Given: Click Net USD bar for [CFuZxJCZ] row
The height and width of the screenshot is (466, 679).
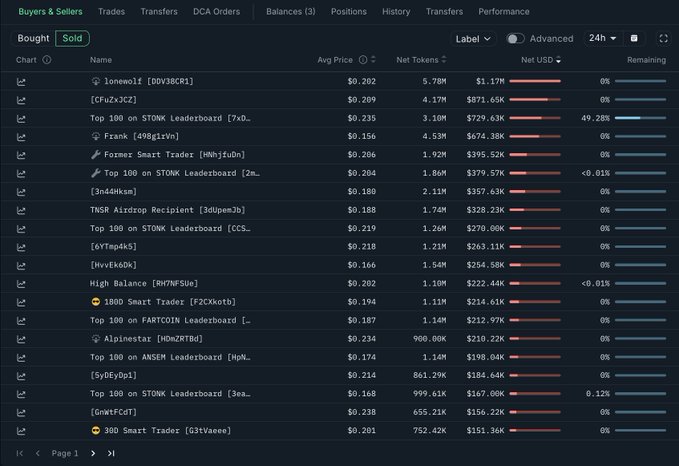Looking at the screenshot, I should (535, 100).
